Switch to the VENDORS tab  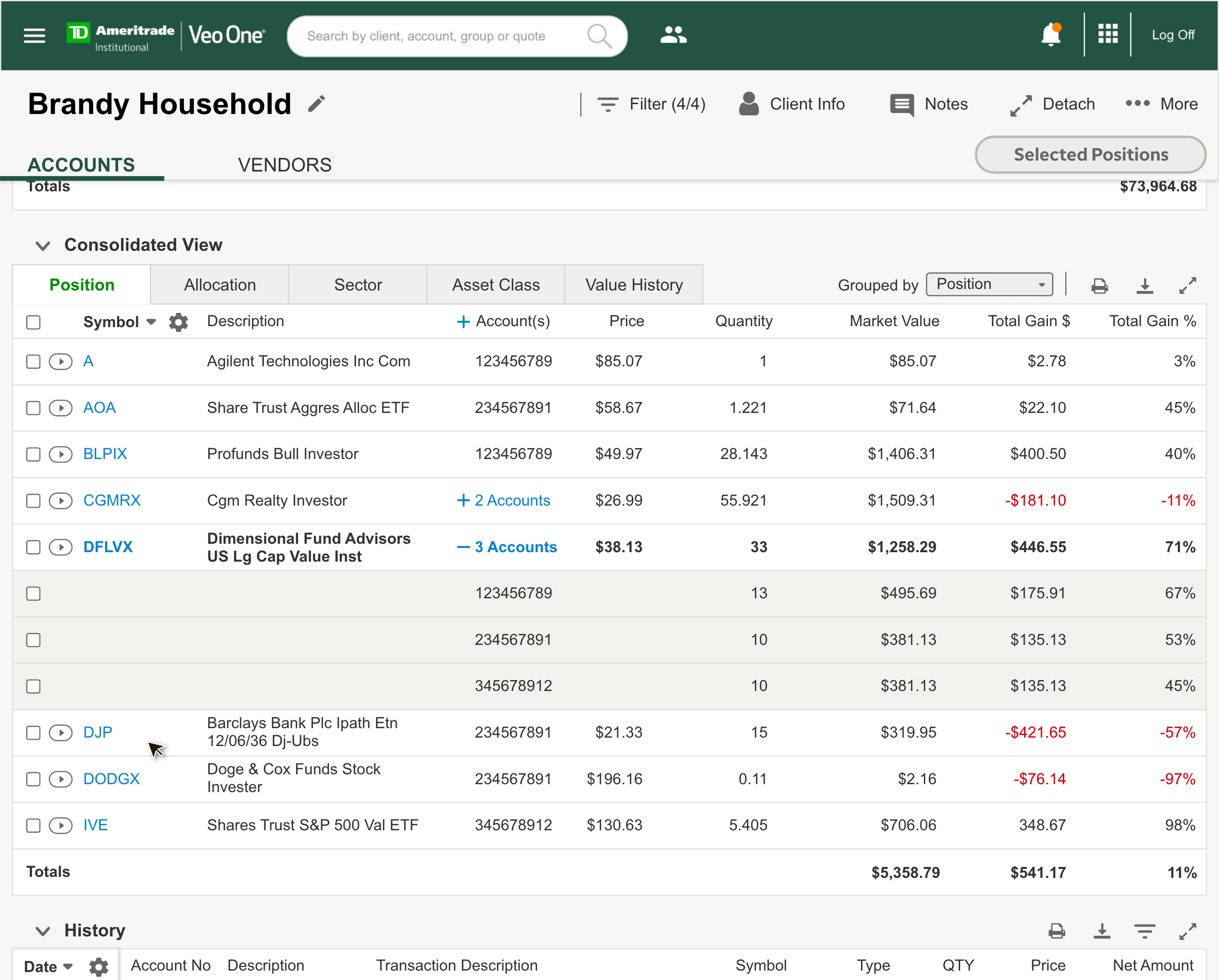[284, 165]
